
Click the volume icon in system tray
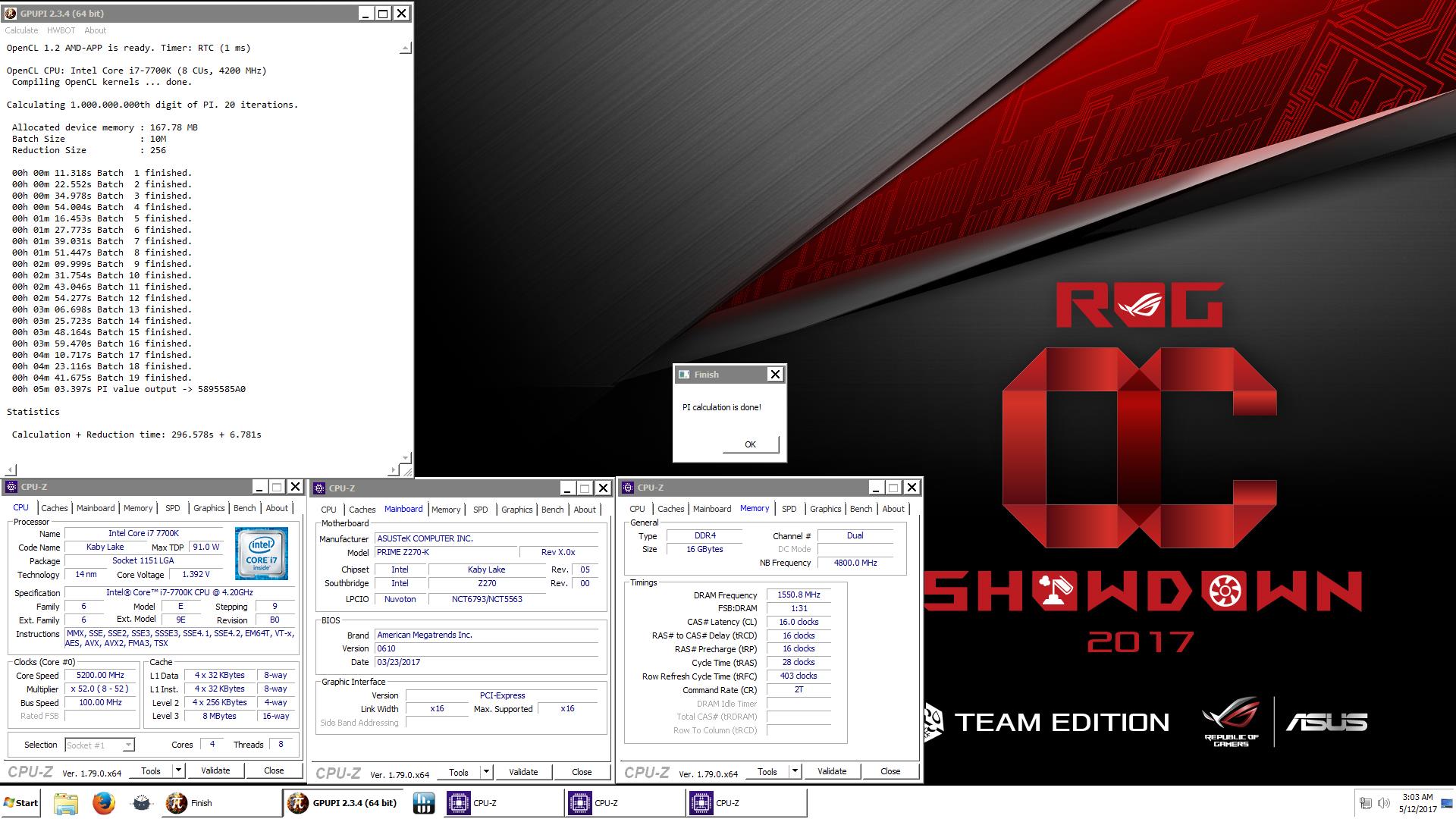(x=1385, y=803)
